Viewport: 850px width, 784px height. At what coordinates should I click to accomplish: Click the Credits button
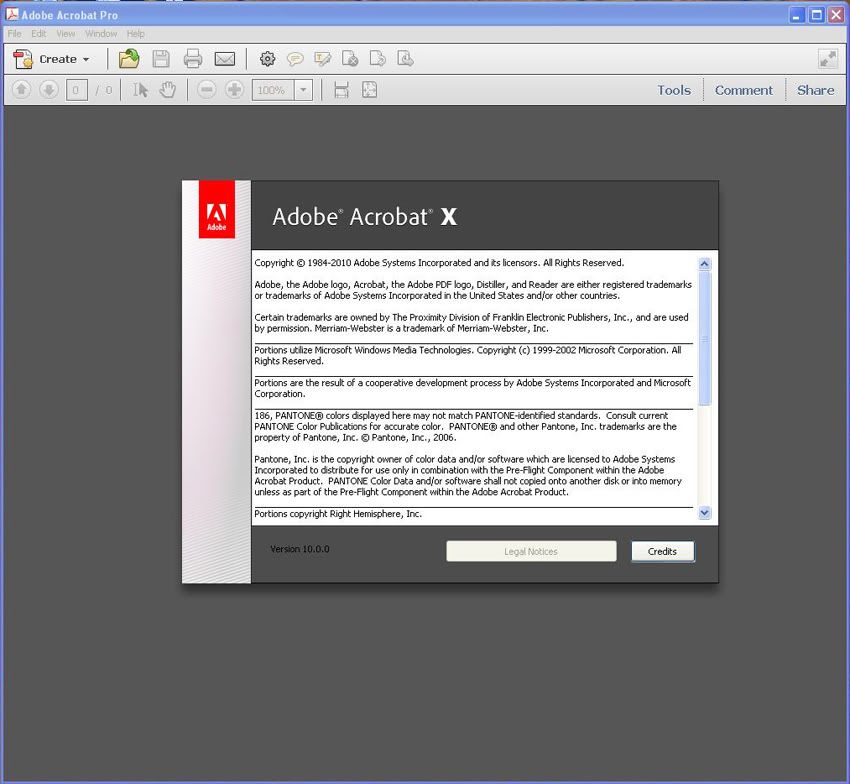point(662,551)
